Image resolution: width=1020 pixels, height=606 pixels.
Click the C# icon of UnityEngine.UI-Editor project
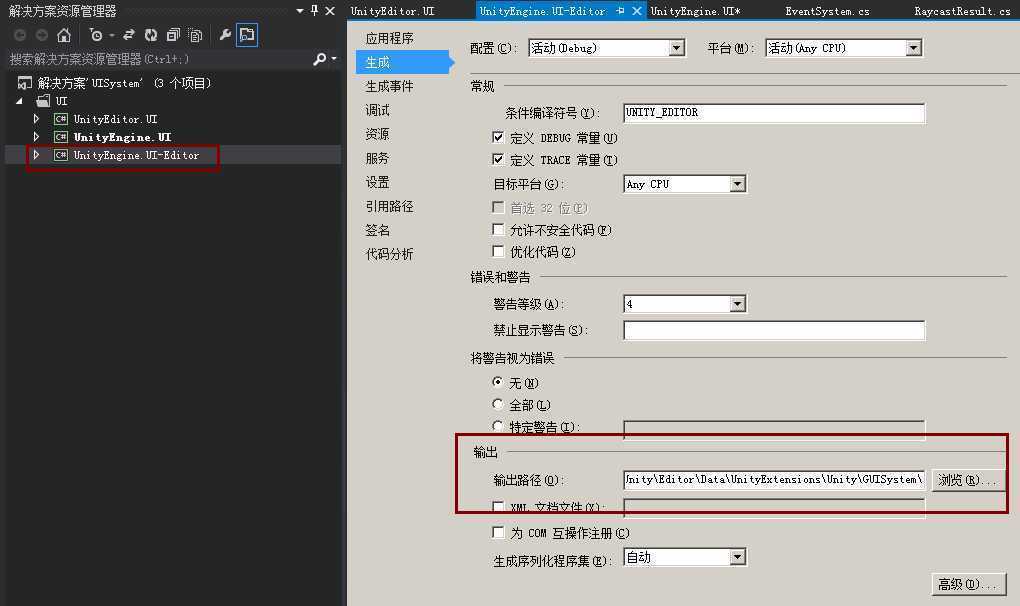(x=61, y=155)
